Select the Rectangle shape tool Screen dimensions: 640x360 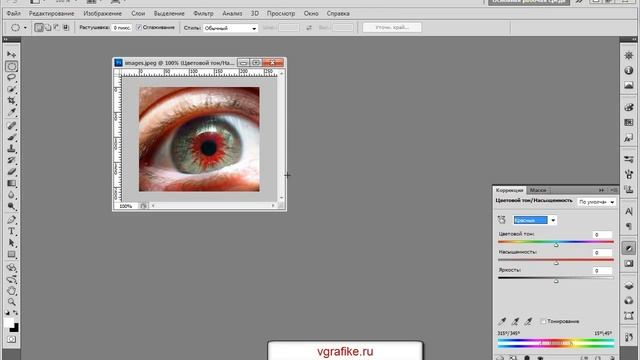coord(11,254)
